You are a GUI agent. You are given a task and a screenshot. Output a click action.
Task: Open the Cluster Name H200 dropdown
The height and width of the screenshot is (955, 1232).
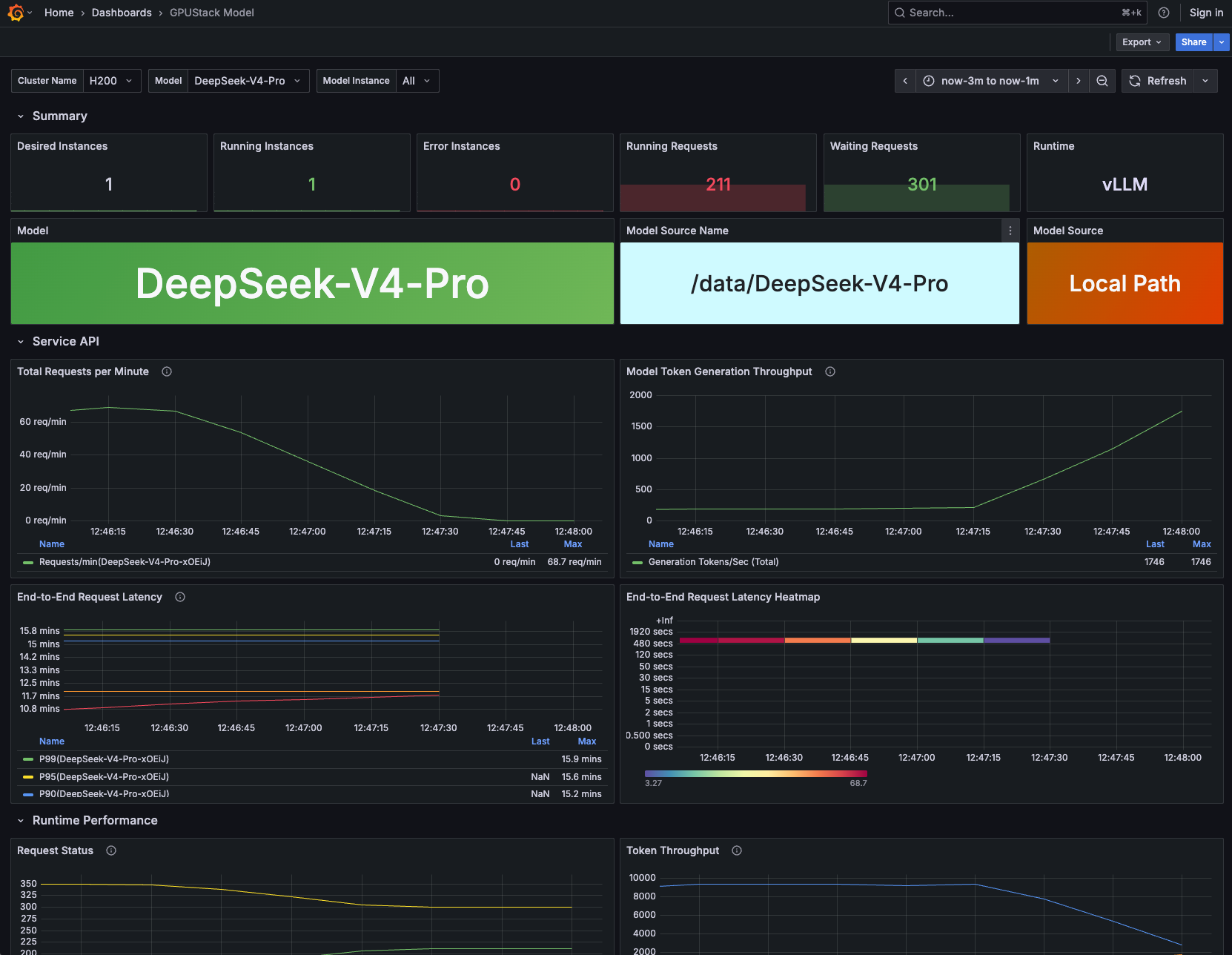coord(110,81)
